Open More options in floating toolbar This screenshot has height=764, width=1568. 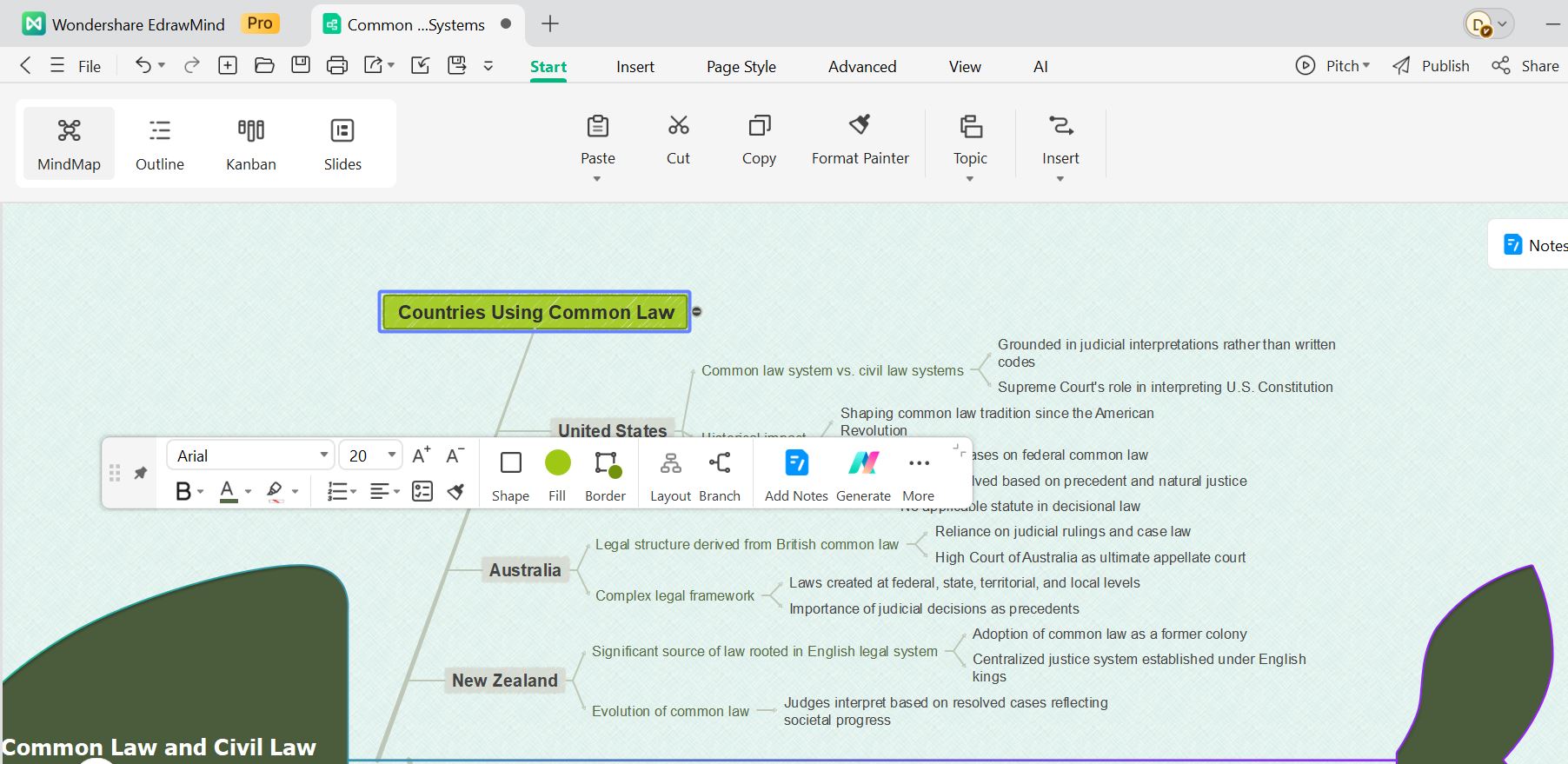click(919, 474)
